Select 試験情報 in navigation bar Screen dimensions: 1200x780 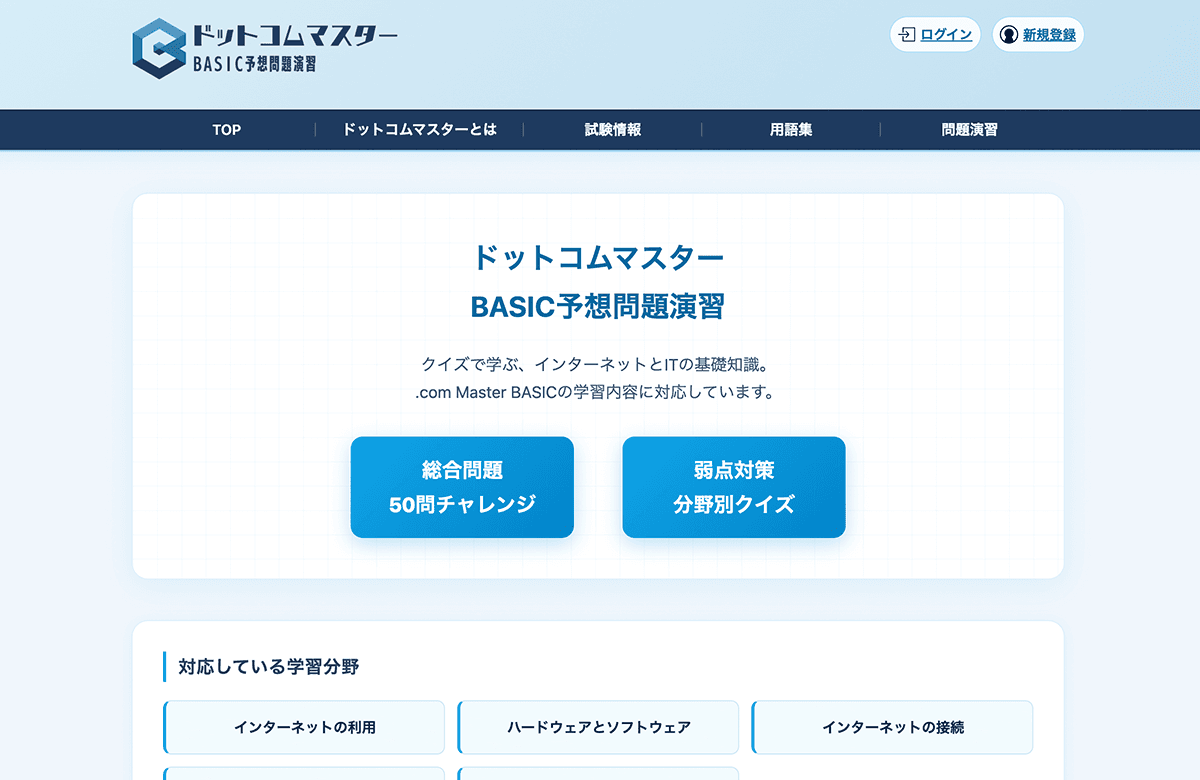pos(613,130)
